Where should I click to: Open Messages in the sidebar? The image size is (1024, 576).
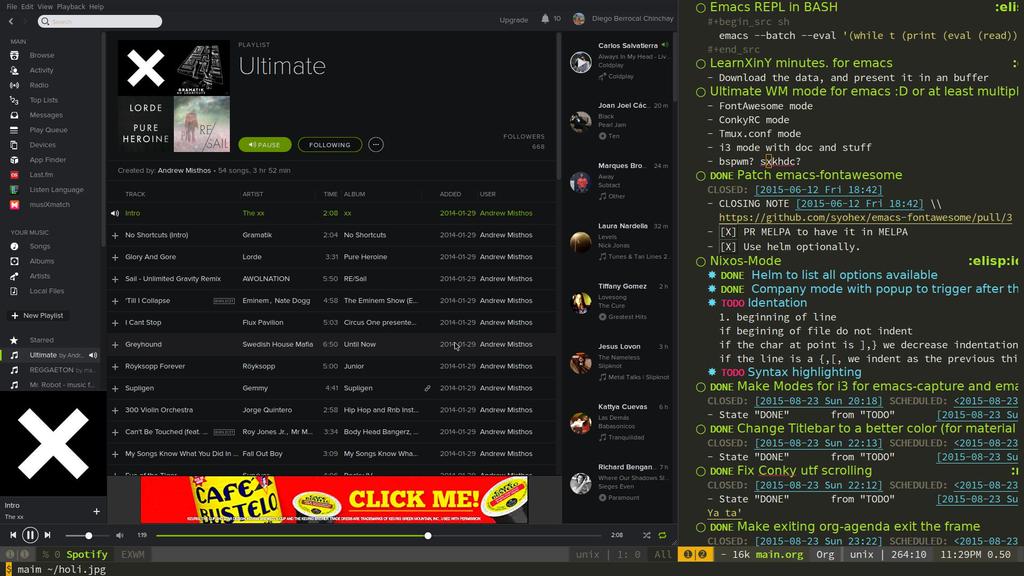(x=46, y=115)
